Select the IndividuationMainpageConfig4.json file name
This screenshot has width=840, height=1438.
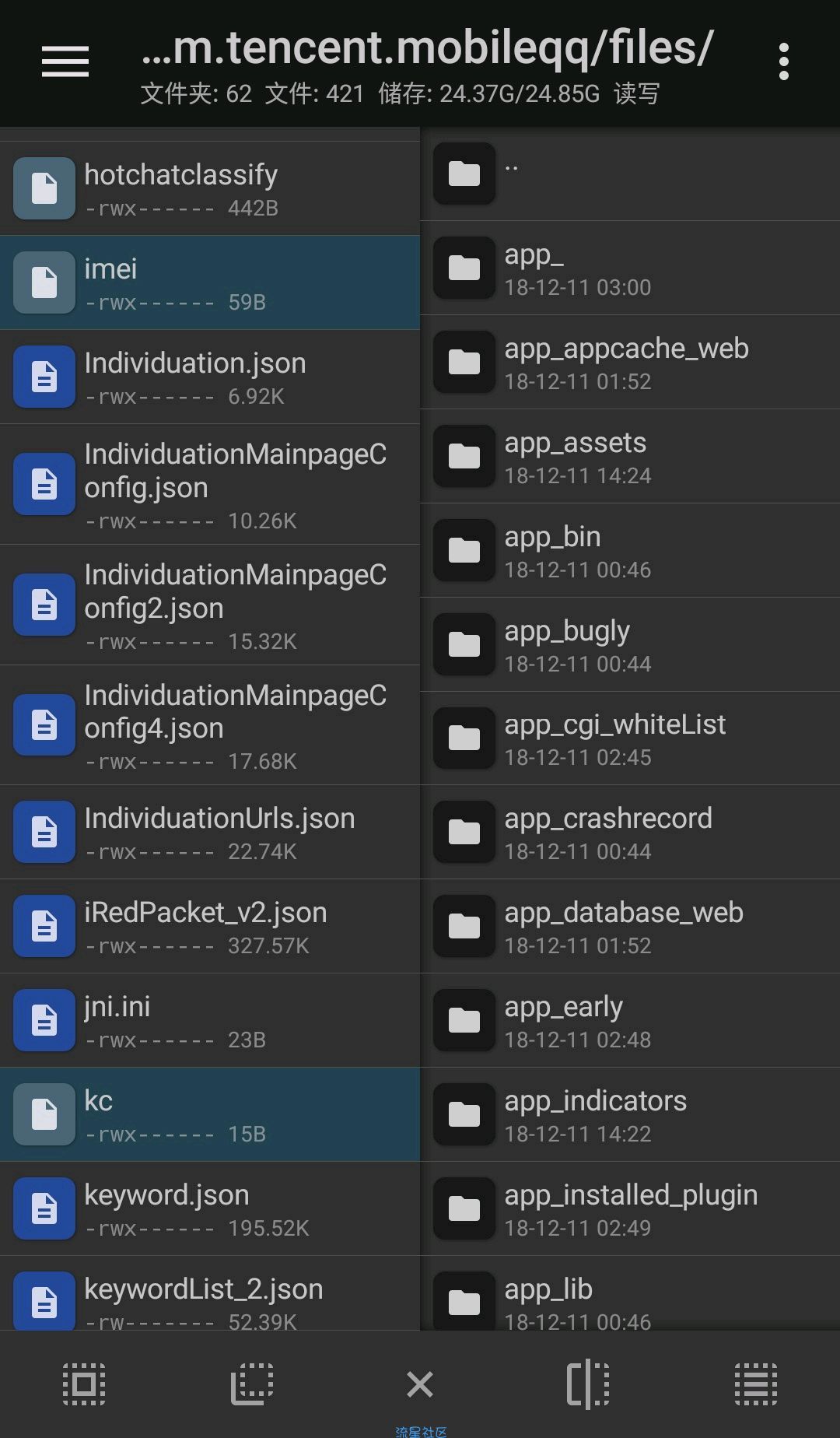(x=235, y=712)
